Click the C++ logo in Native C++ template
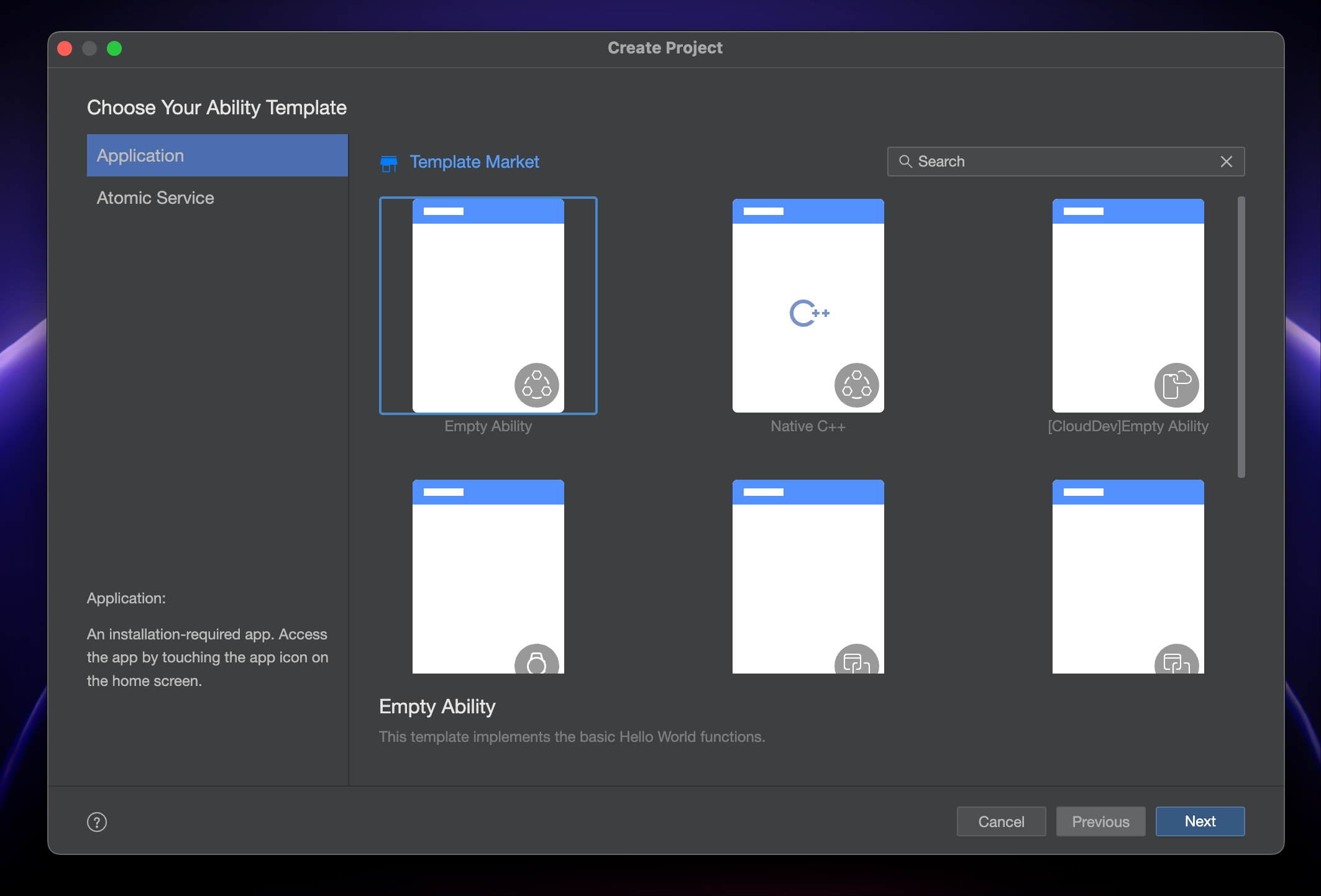 click(x=810, y=313)
